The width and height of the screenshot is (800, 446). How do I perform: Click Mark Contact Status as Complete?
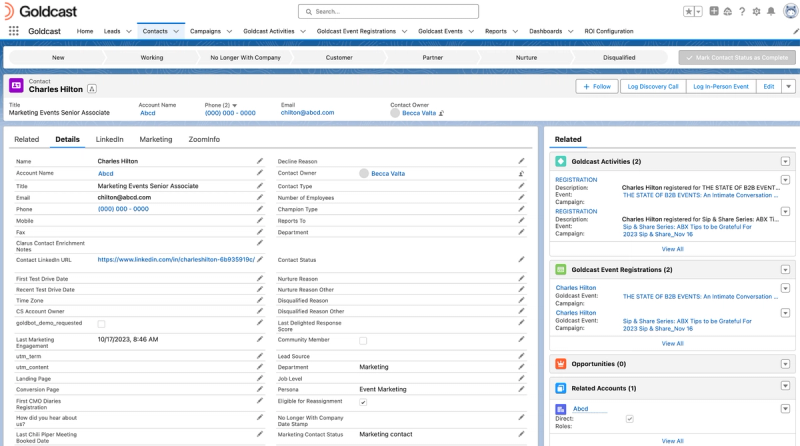pos(737,58)
